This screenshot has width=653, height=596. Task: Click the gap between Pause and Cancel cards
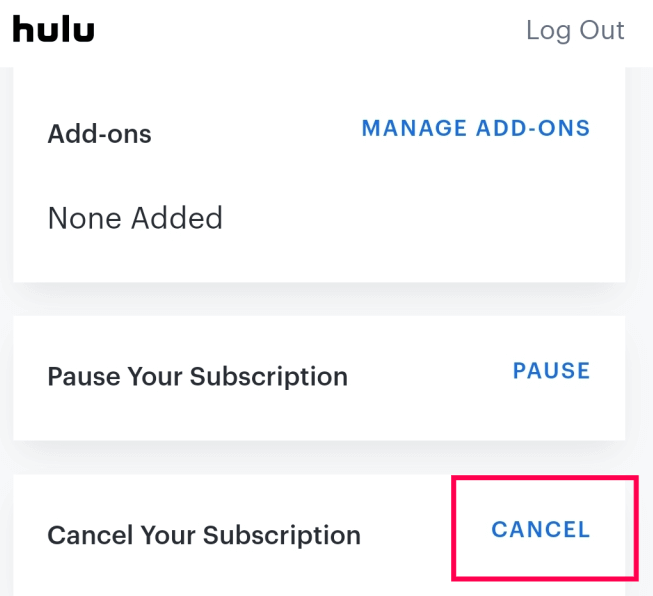(320, 457)
